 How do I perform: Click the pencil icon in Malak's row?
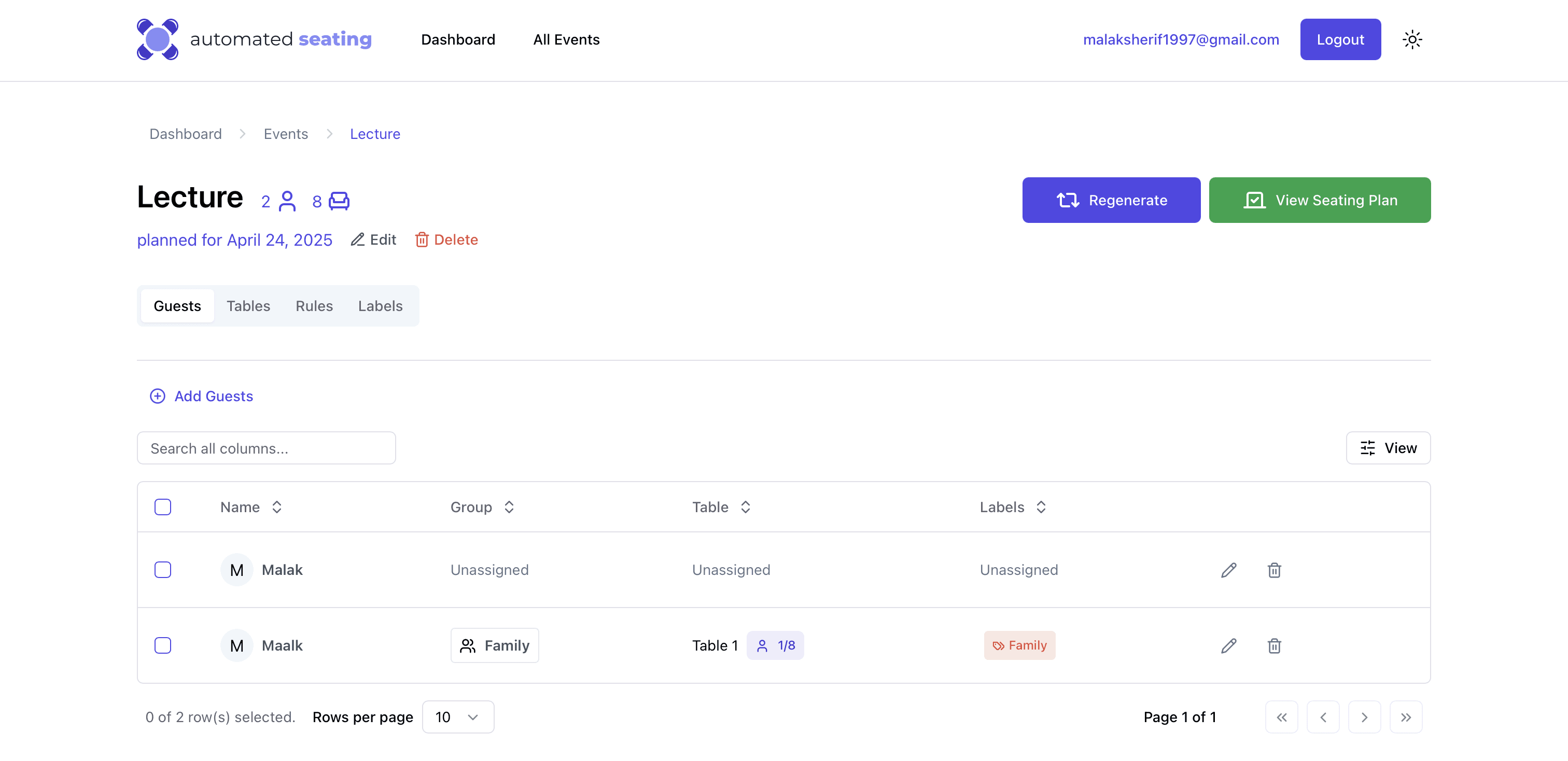(1228, 570)
